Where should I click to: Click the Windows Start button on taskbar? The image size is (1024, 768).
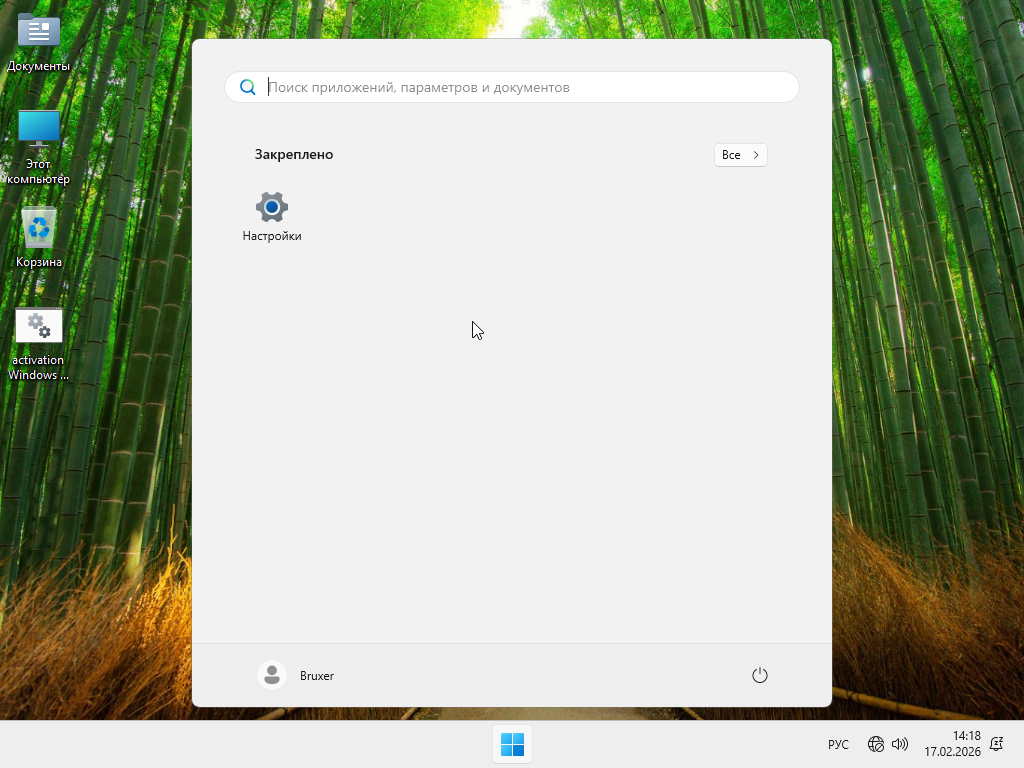[512, 744]
